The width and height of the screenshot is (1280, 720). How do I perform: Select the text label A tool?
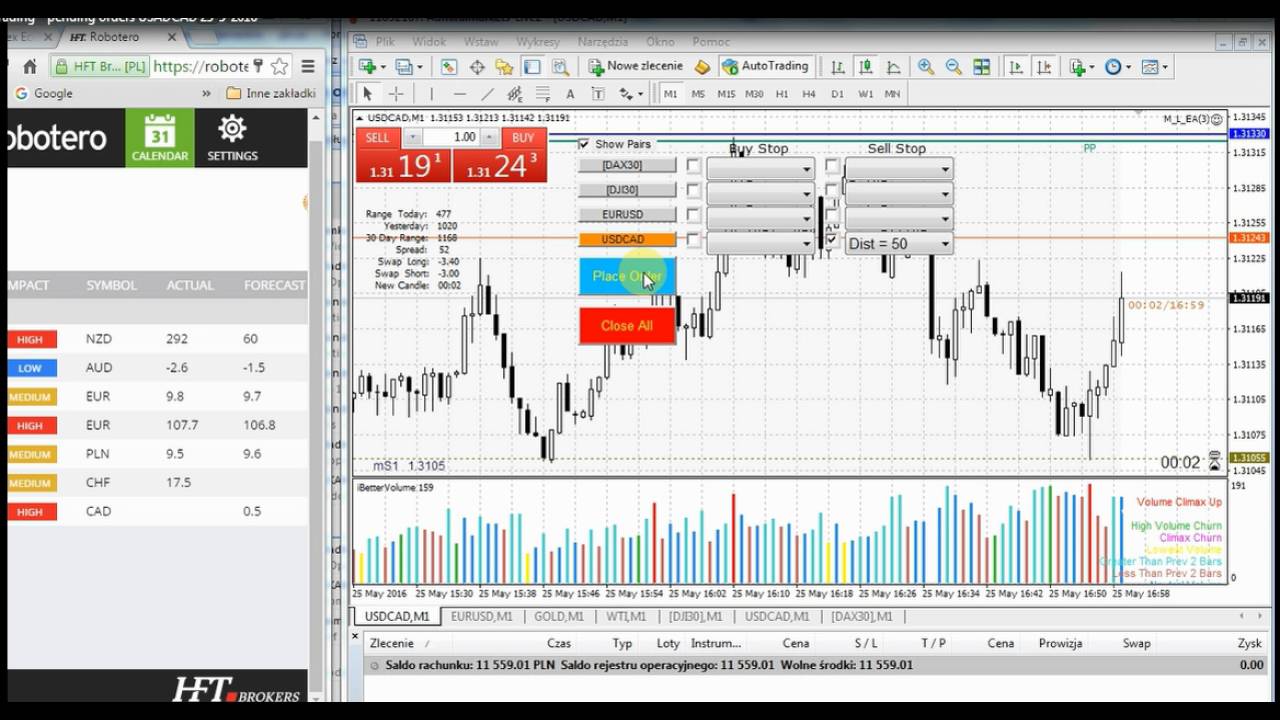click(x=570, y=94)
